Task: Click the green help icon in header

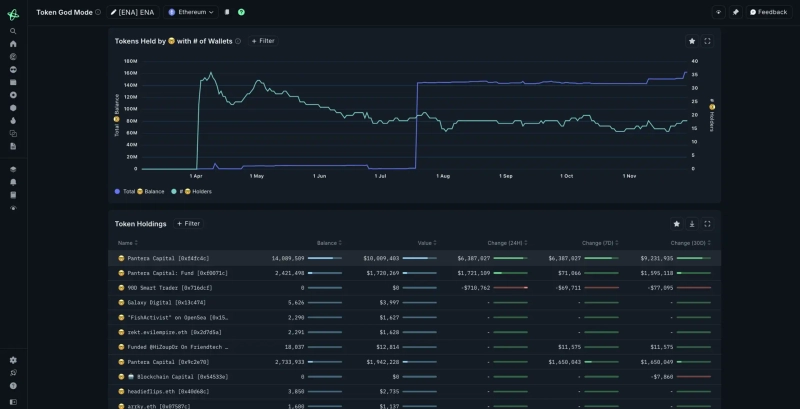Action: click(241, 12)
